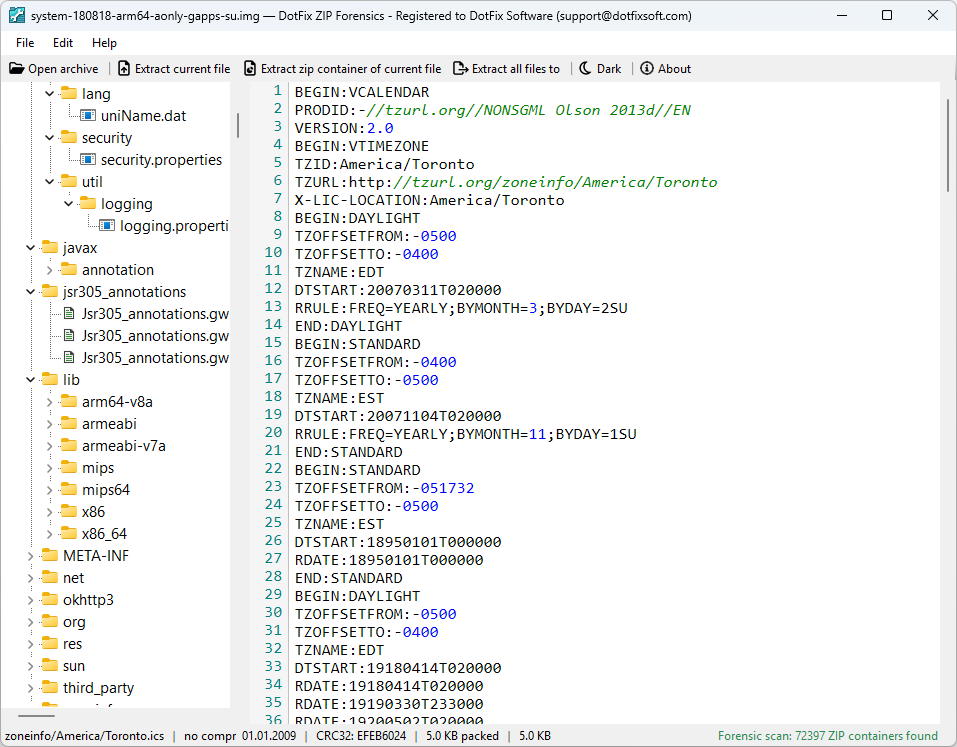
Task: Click the net folder icon
Action: (50, 577)
